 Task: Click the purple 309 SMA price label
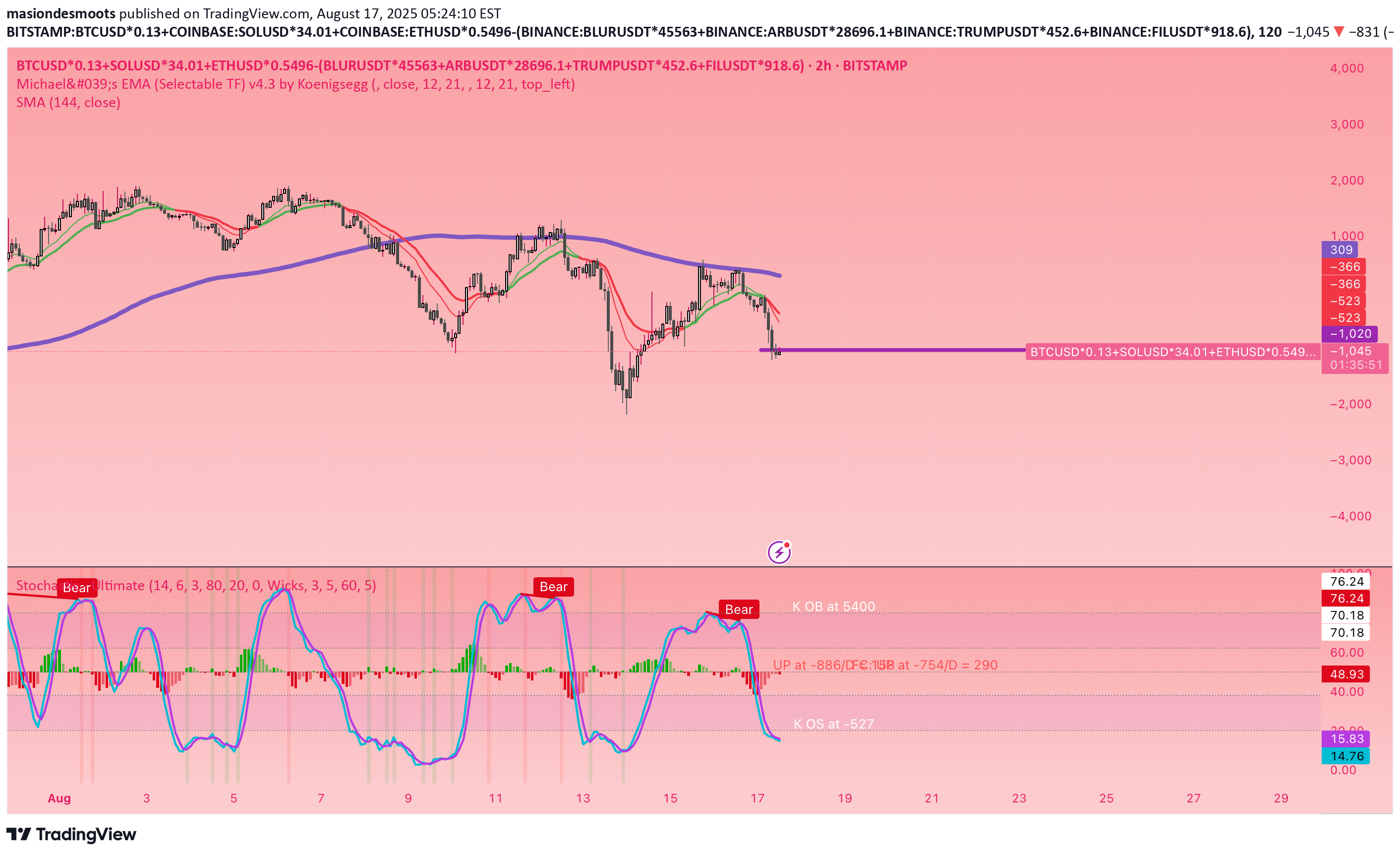pos(1341,249)
